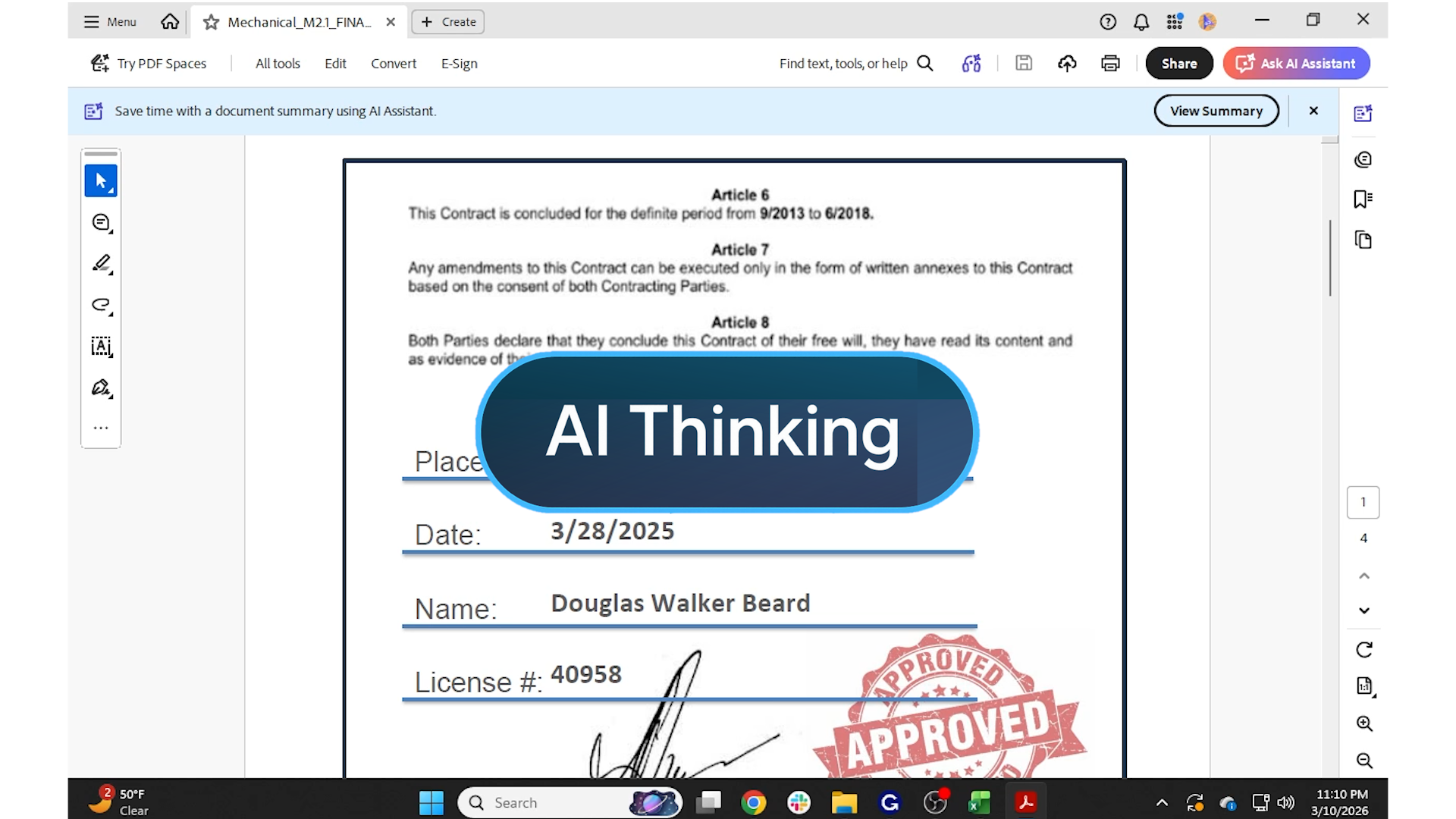Open the AI Assistant panel in right rail

1363,113
